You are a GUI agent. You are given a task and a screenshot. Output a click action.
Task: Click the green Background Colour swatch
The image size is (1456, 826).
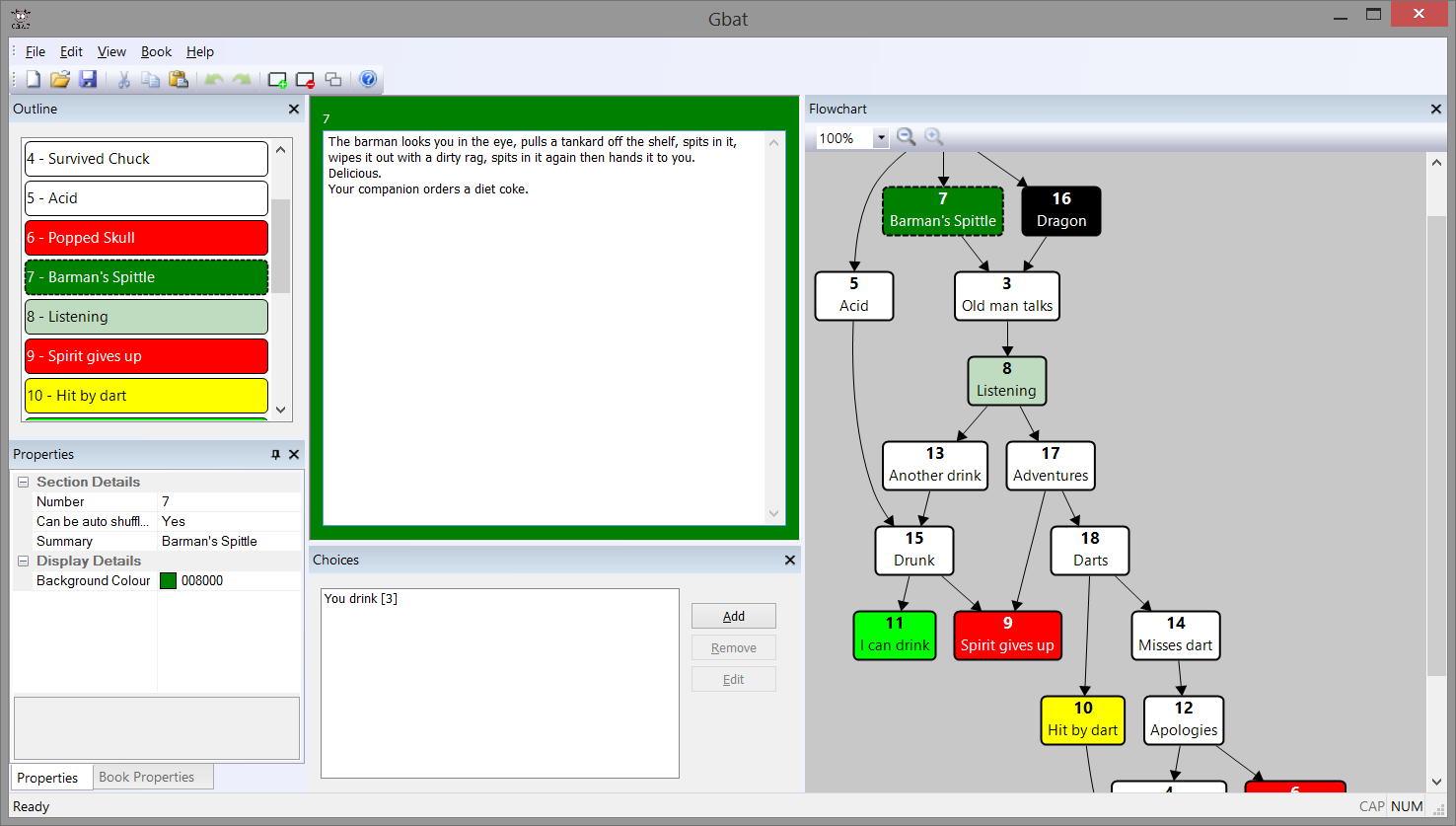pos(168,581)
